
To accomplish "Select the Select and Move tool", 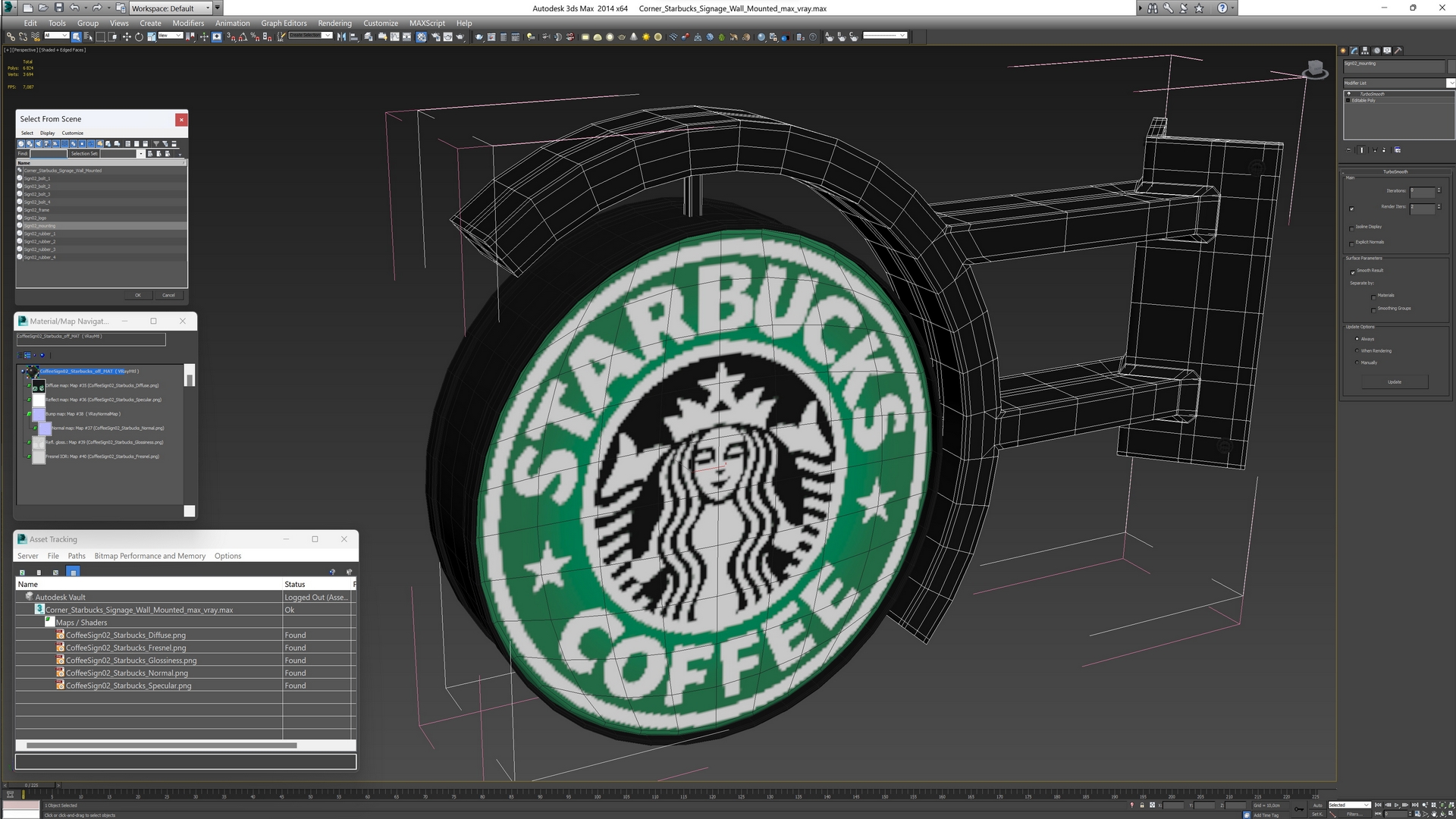I will [x=127, y=36].
